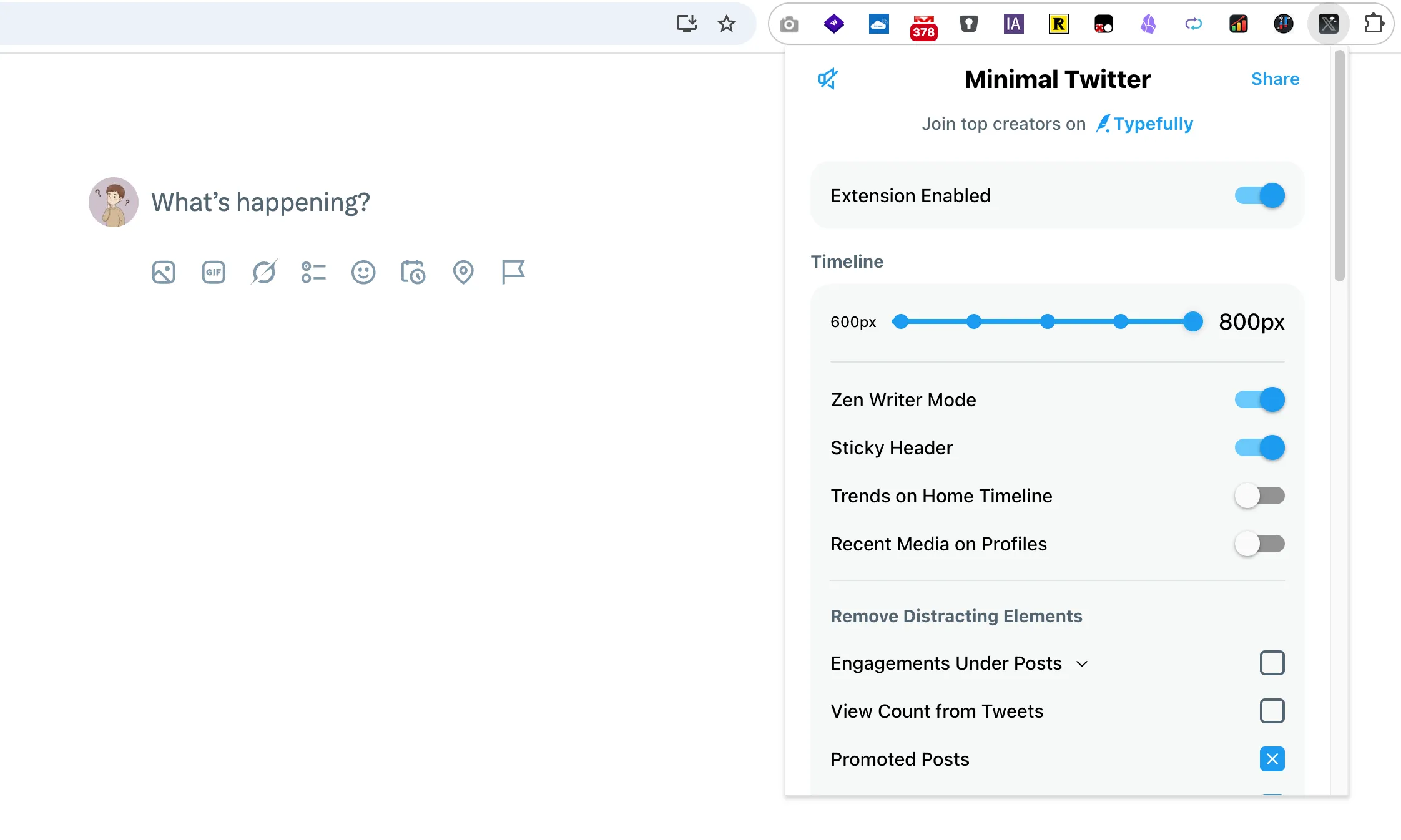Check the View Count from Tweets box
The height and width of the screenshot is (840, 1401).
[1272, 711]
